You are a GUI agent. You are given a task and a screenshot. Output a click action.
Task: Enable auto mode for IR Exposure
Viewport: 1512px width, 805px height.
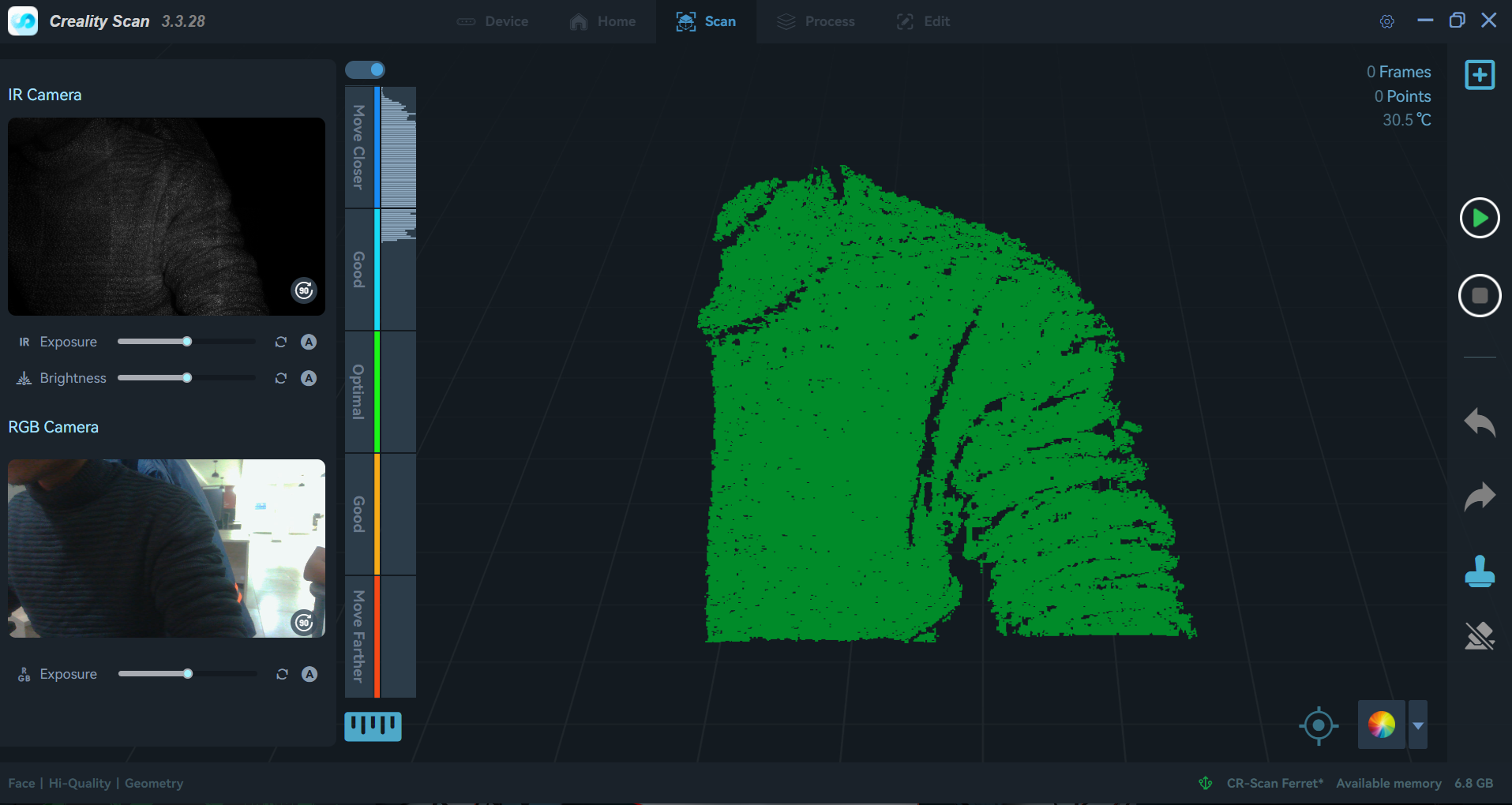309,342
